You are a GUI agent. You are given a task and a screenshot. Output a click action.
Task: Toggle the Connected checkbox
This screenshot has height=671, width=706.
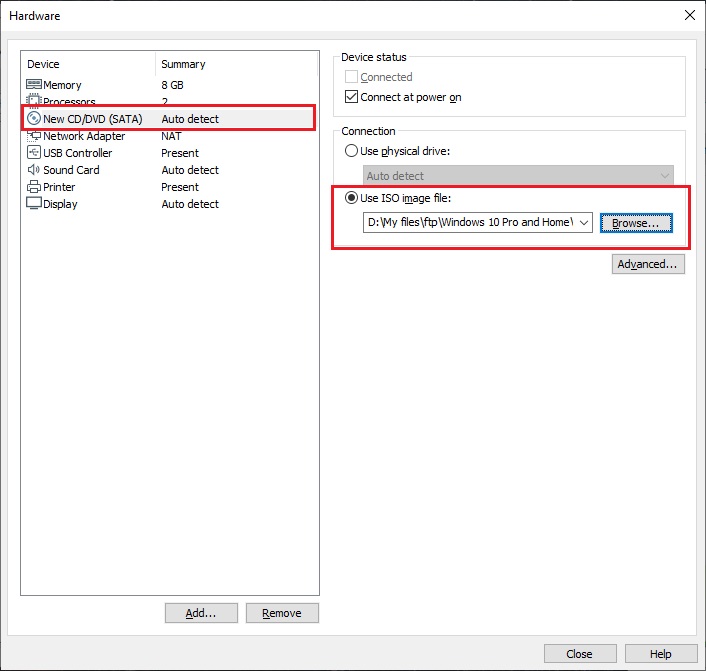click(x=351, y=77)
